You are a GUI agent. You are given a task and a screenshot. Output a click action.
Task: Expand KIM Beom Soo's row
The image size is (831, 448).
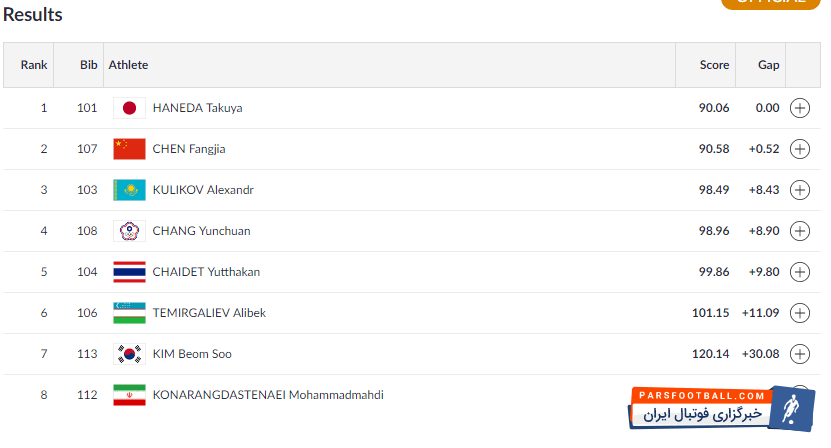click(800, 354)
